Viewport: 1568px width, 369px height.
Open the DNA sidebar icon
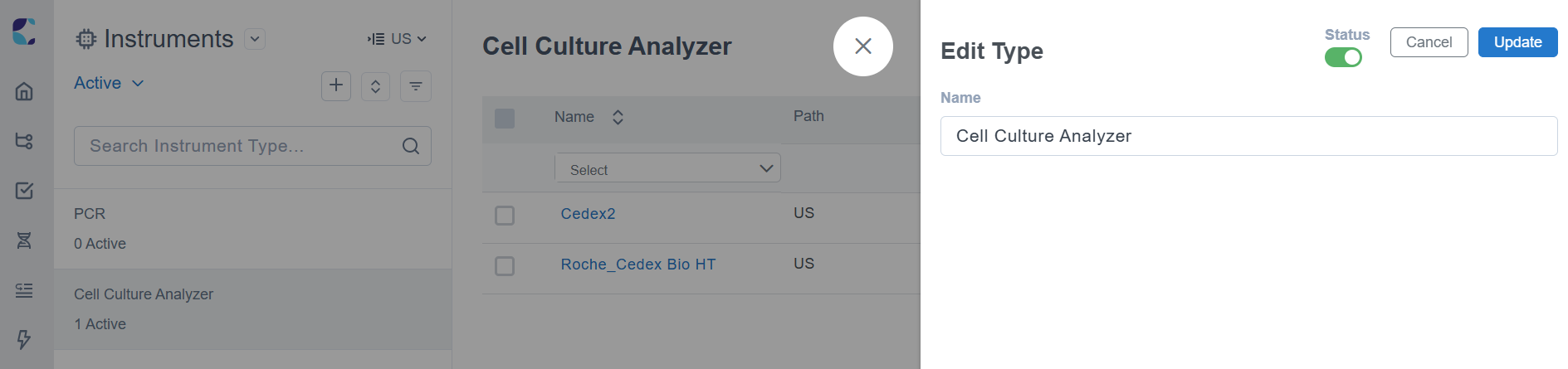pos(24,240)
